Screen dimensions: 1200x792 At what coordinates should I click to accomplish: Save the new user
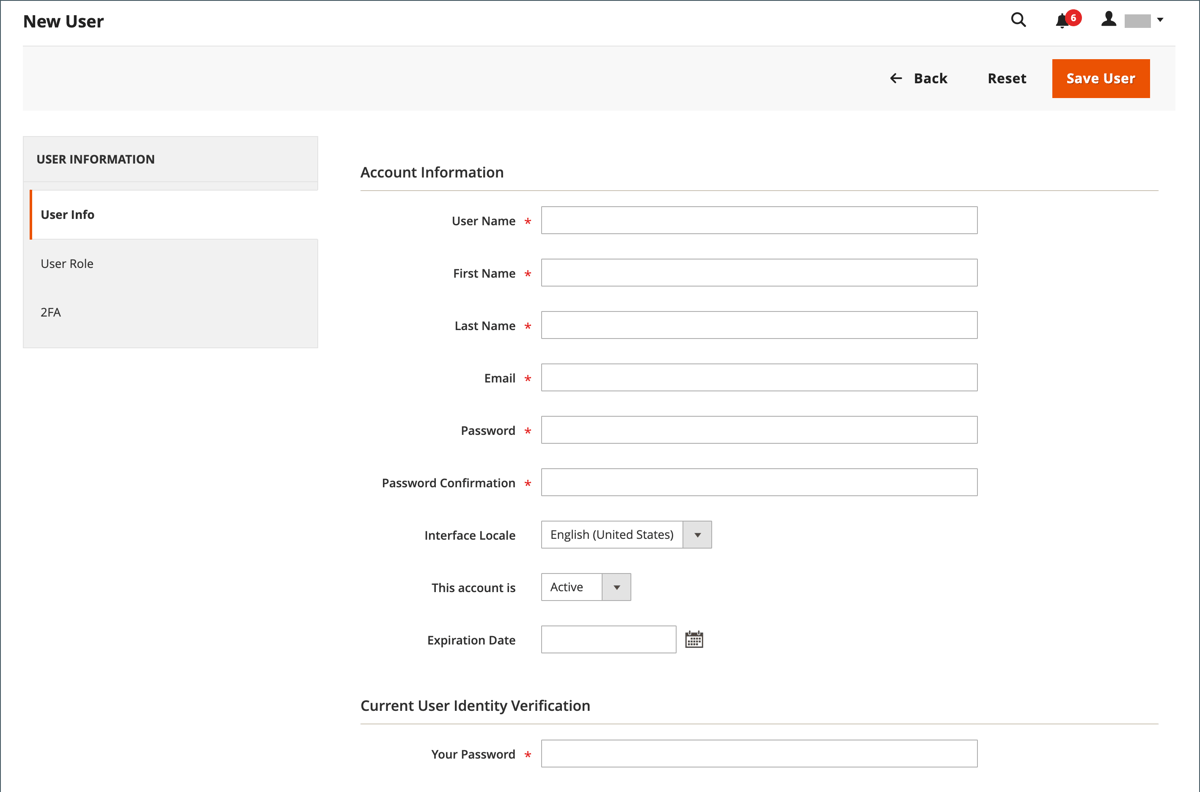pos(1100,78)
